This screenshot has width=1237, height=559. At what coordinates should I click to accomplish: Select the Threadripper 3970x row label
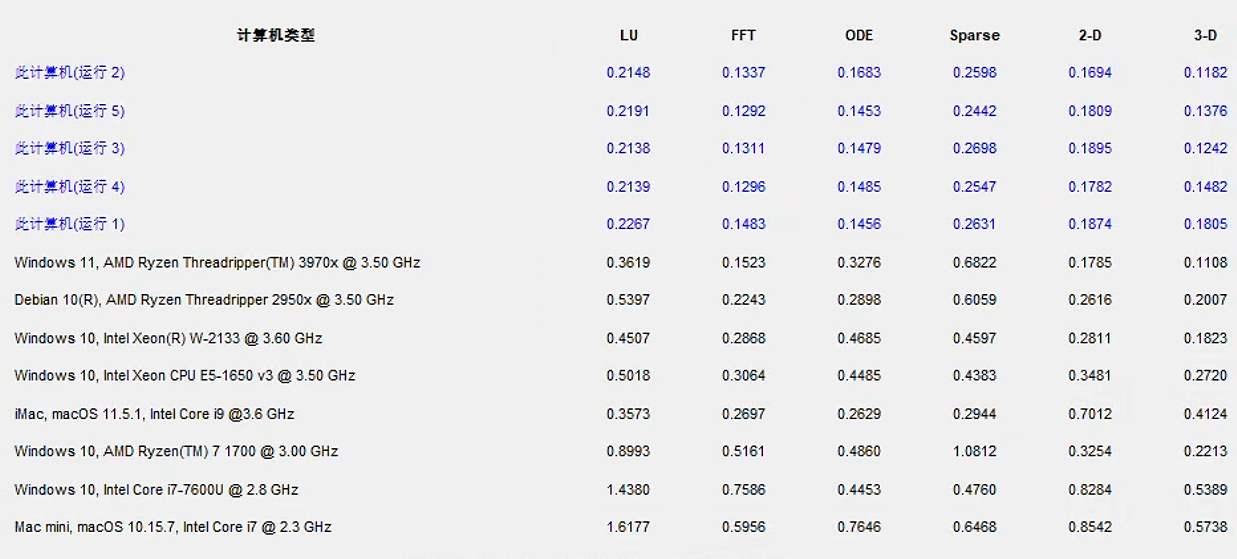point(217,263)
